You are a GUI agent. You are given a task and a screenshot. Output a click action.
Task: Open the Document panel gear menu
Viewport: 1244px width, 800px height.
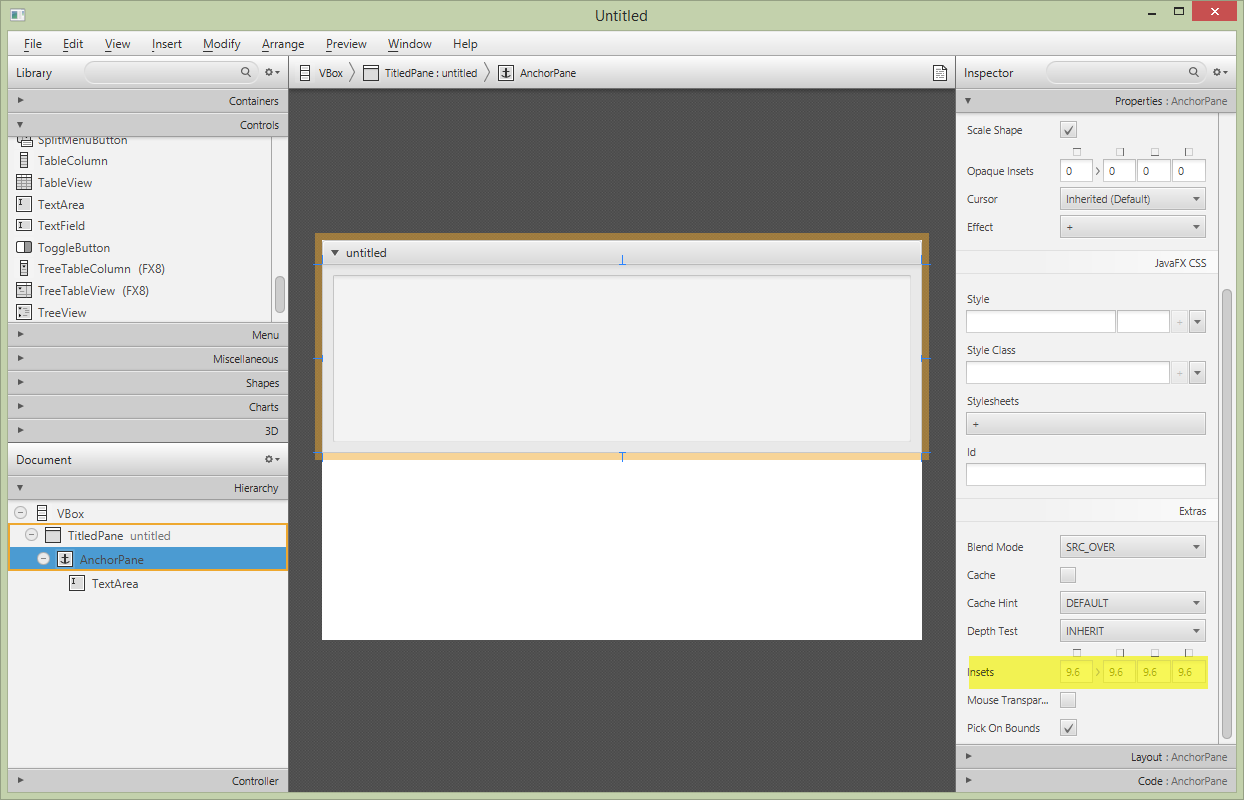[270, 459]
